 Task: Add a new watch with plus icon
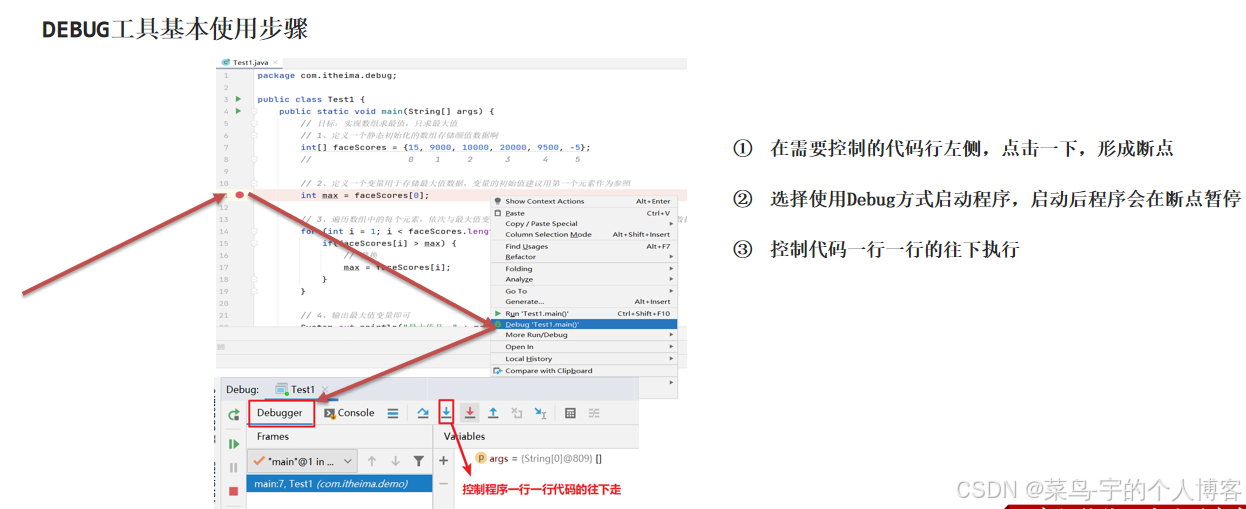tap(444, 461)
